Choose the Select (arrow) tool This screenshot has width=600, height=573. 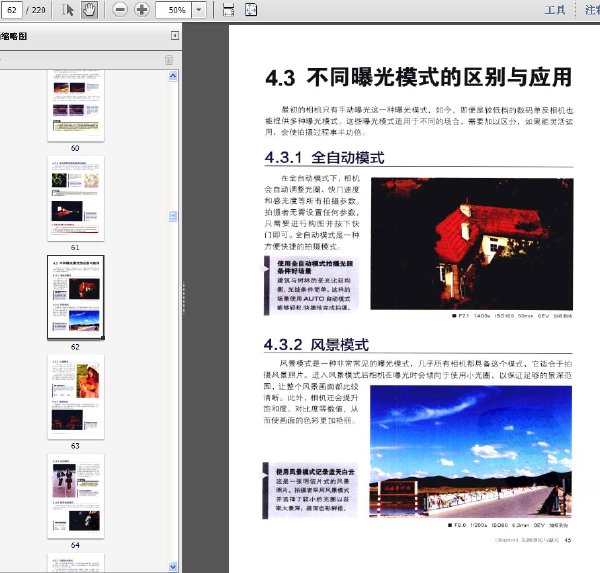(x=68, y=10)
